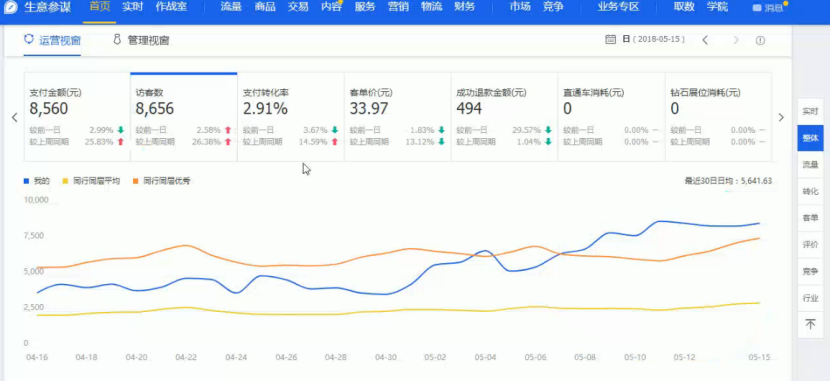Select the 直通车消耗(元) metric card
Image resolution: width=830 pixels, height=381 pixels.
611,117
